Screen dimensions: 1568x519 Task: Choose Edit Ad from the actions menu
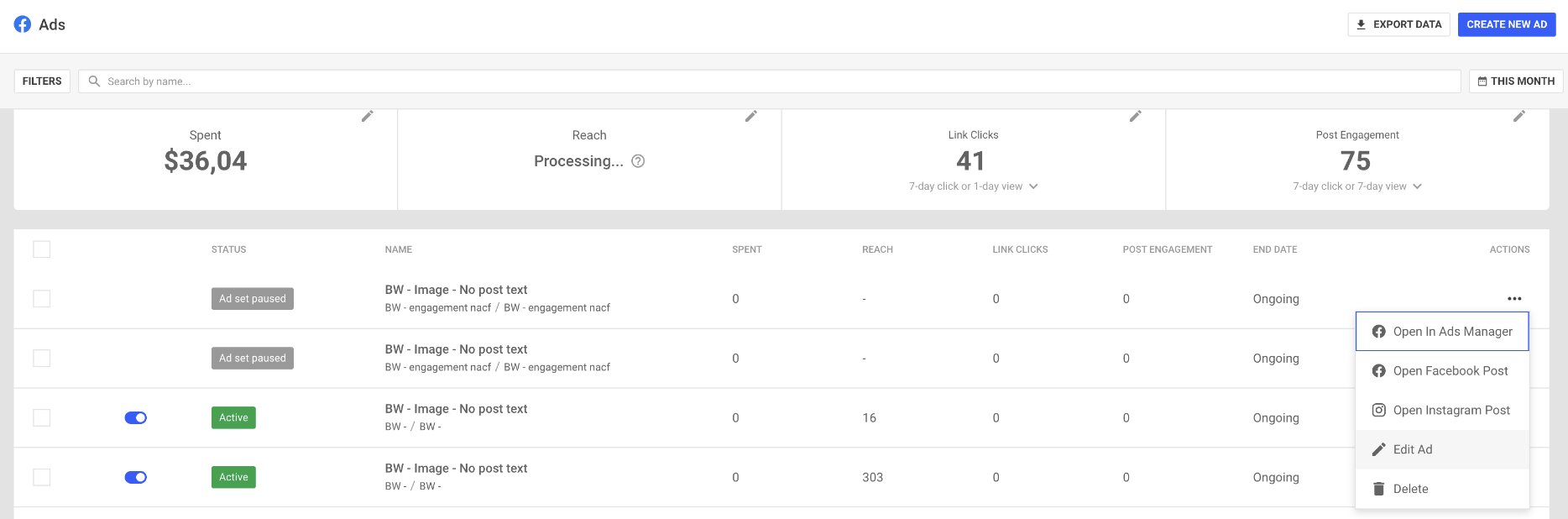pos(1442,449)
